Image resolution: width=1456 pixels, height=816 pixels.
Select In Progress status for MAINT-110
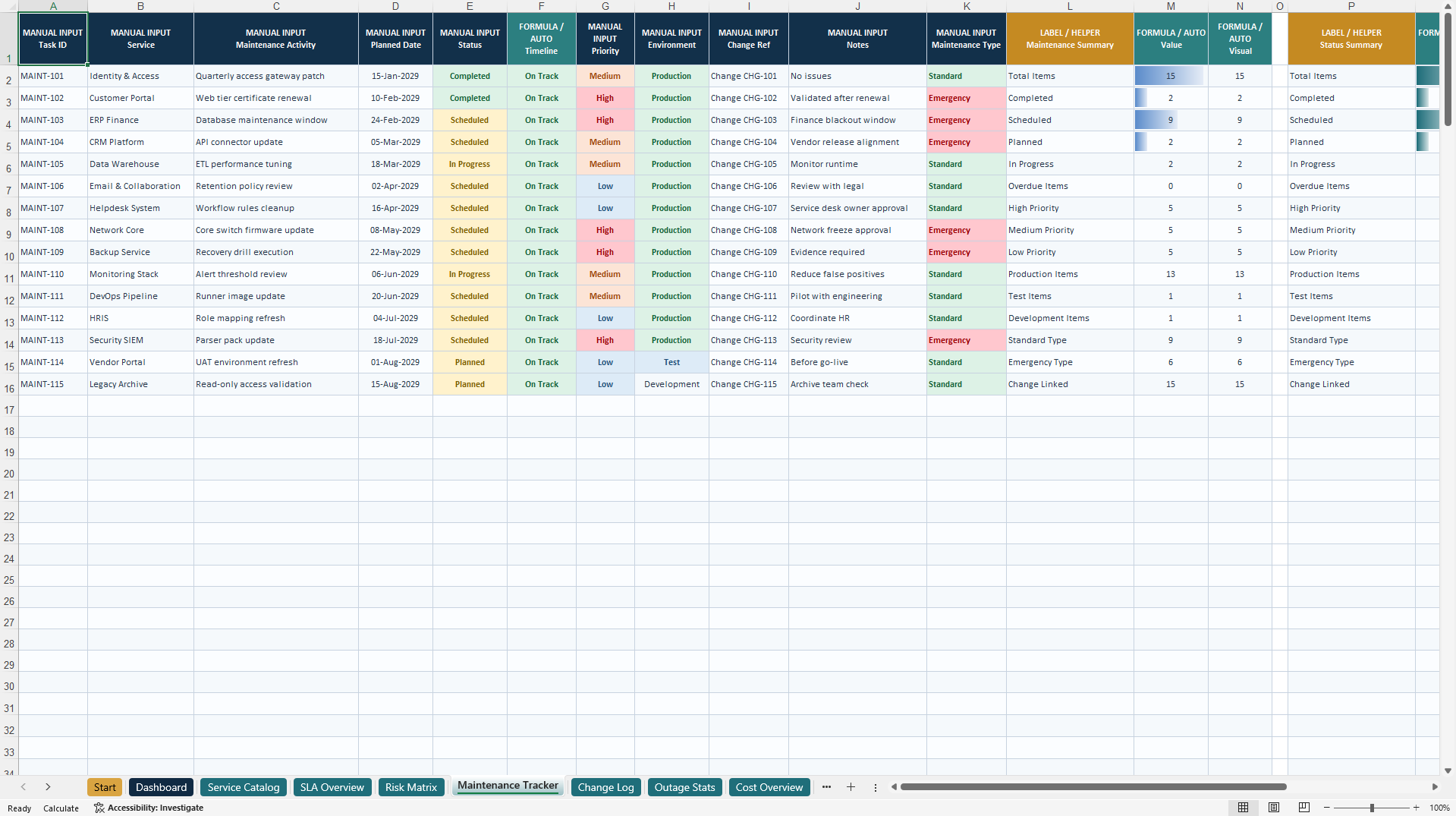(x=470, y=274)
